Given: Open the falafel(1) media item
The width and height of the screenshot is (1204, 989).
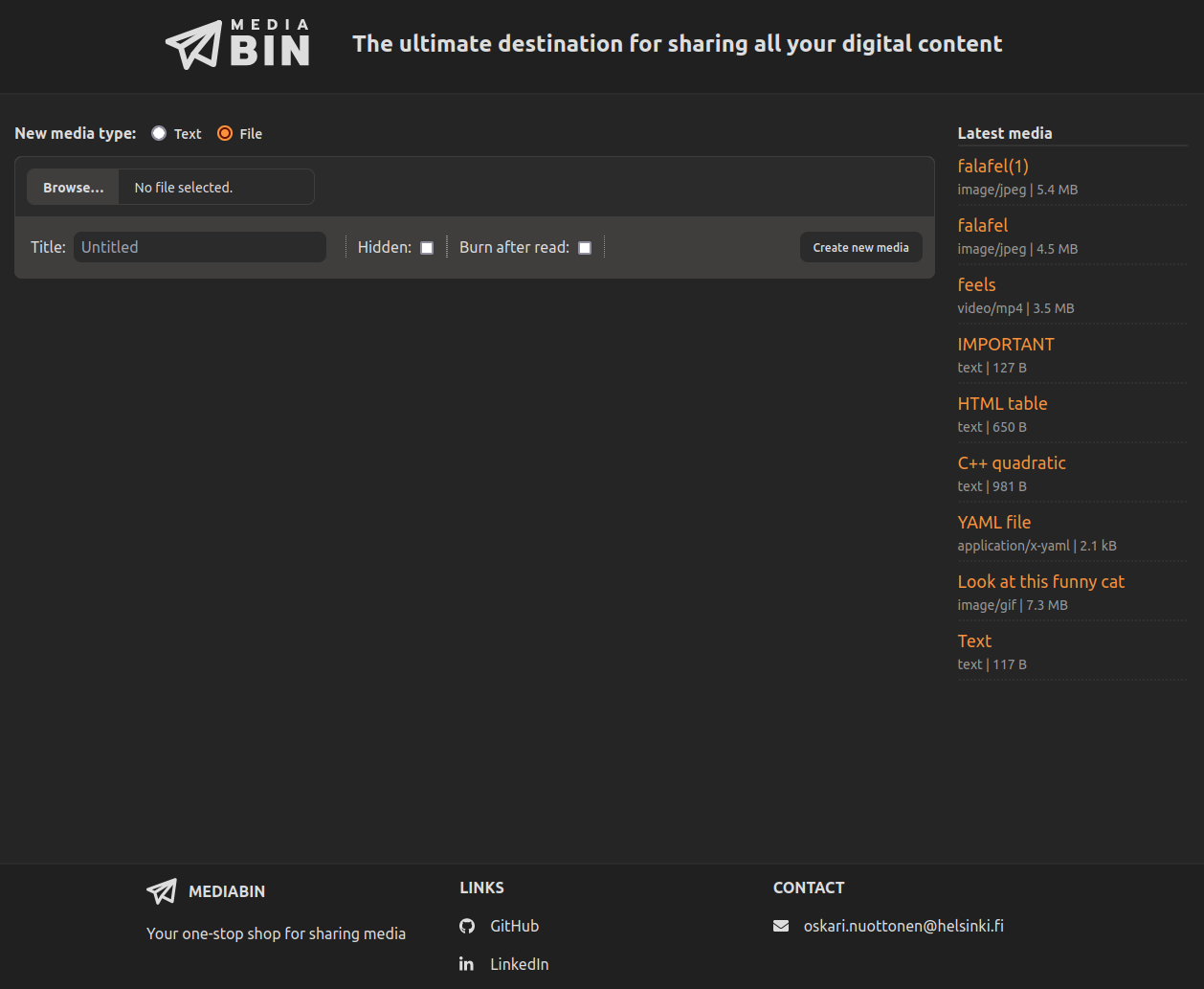Looking at the screenshot, I should pyautogui.click(x=992, y=166).
